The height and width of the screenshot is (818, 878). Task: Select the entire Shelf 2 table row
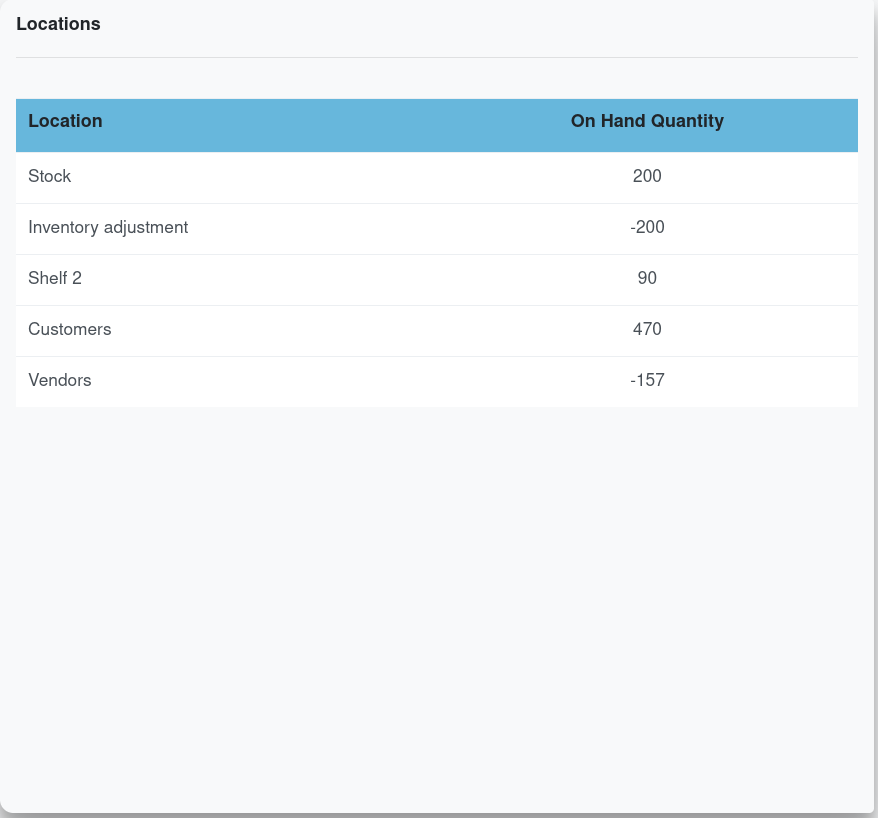(350, 279)
